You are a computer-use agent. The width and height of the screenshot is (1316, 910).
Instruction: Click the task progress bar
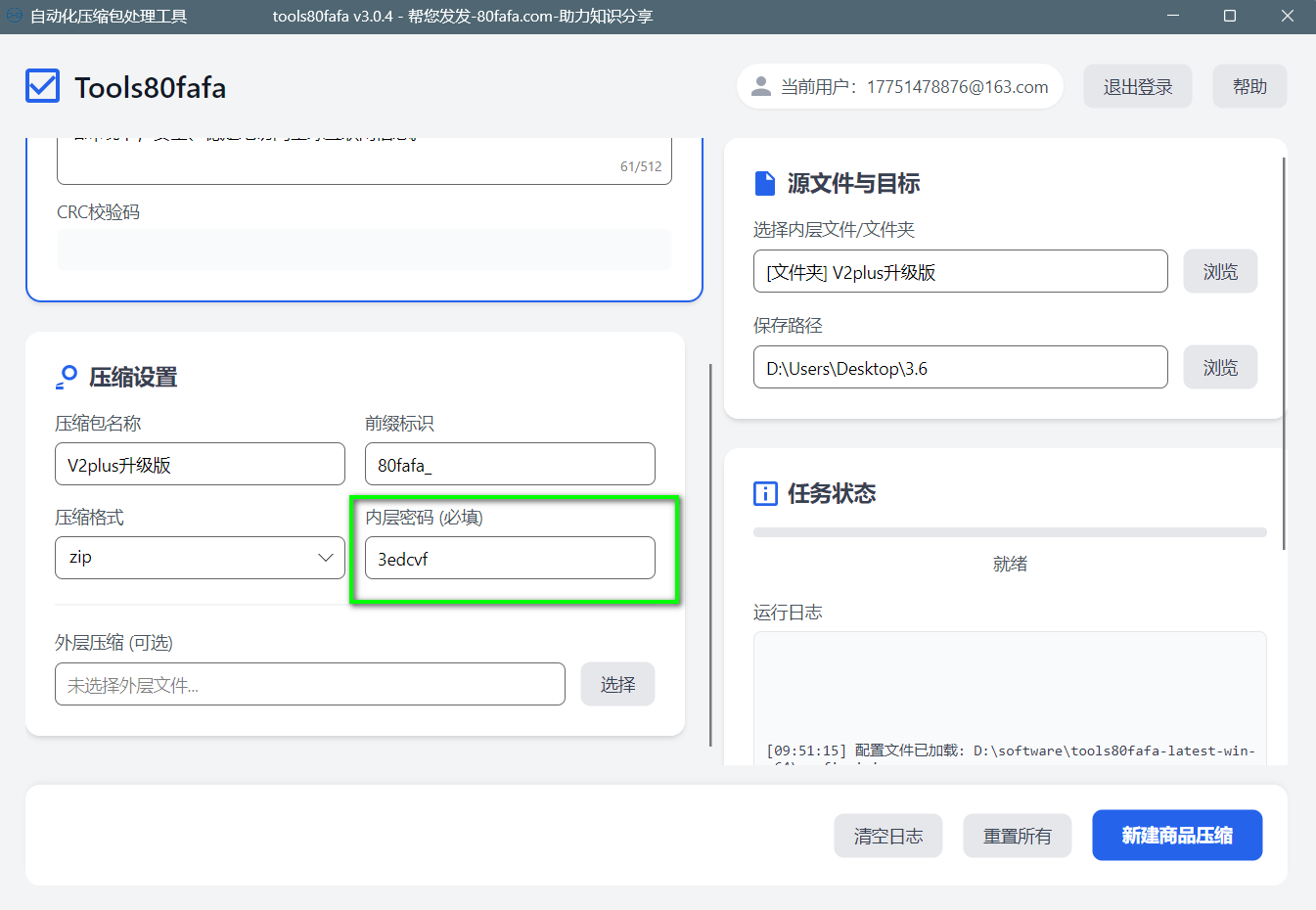pos(1009,532)
